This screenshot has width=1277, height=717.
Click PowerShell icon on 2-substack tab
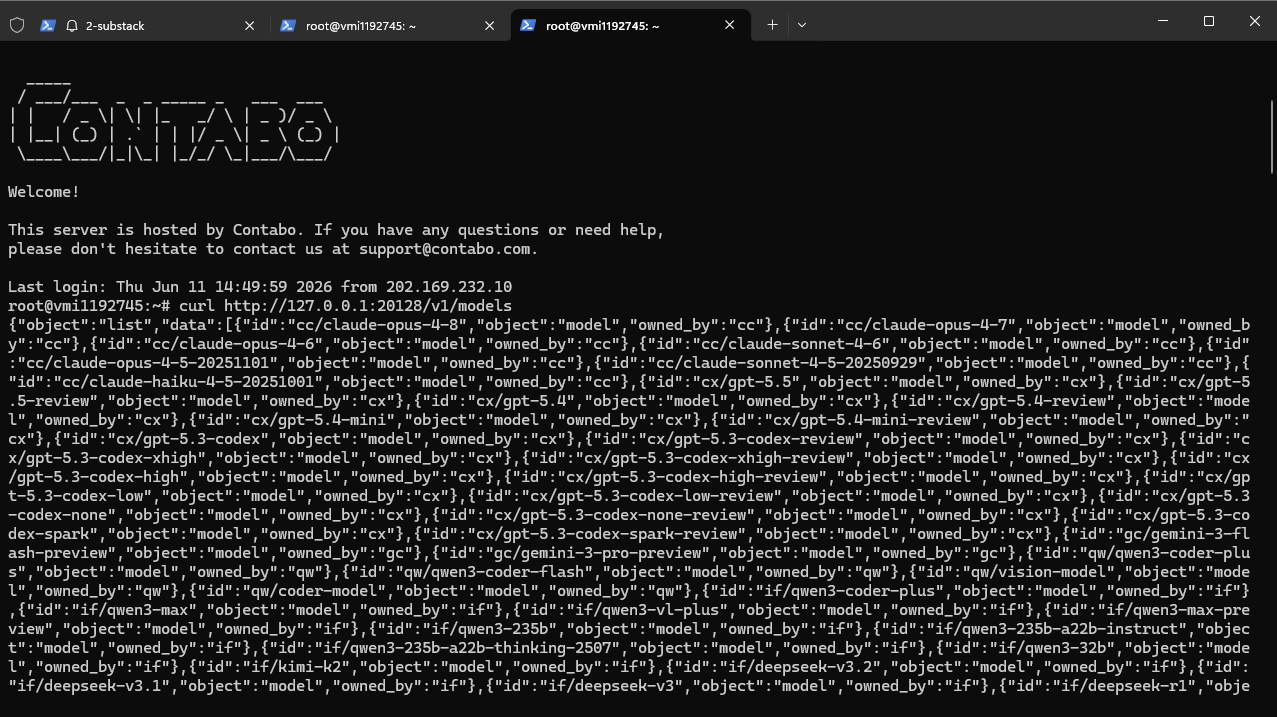point(47,26)
